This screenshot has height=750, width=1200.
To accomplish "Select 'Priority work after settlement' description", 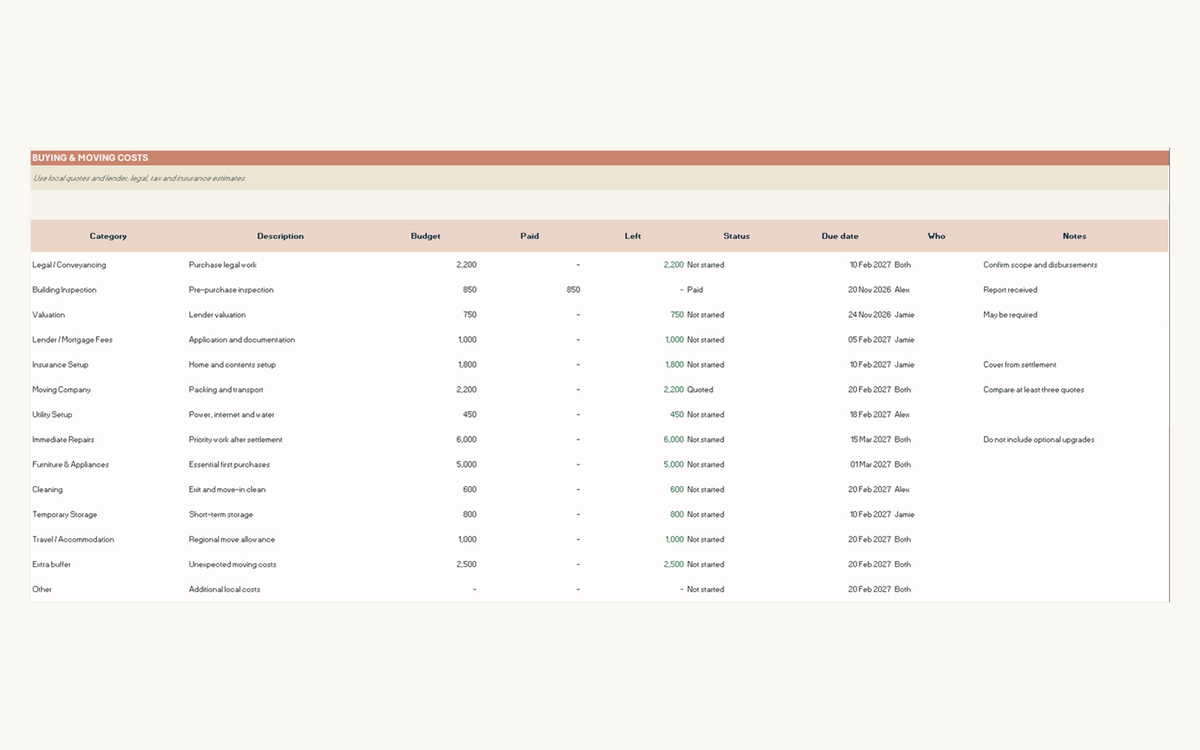I will pyautogui.click(x=236, y=440).
